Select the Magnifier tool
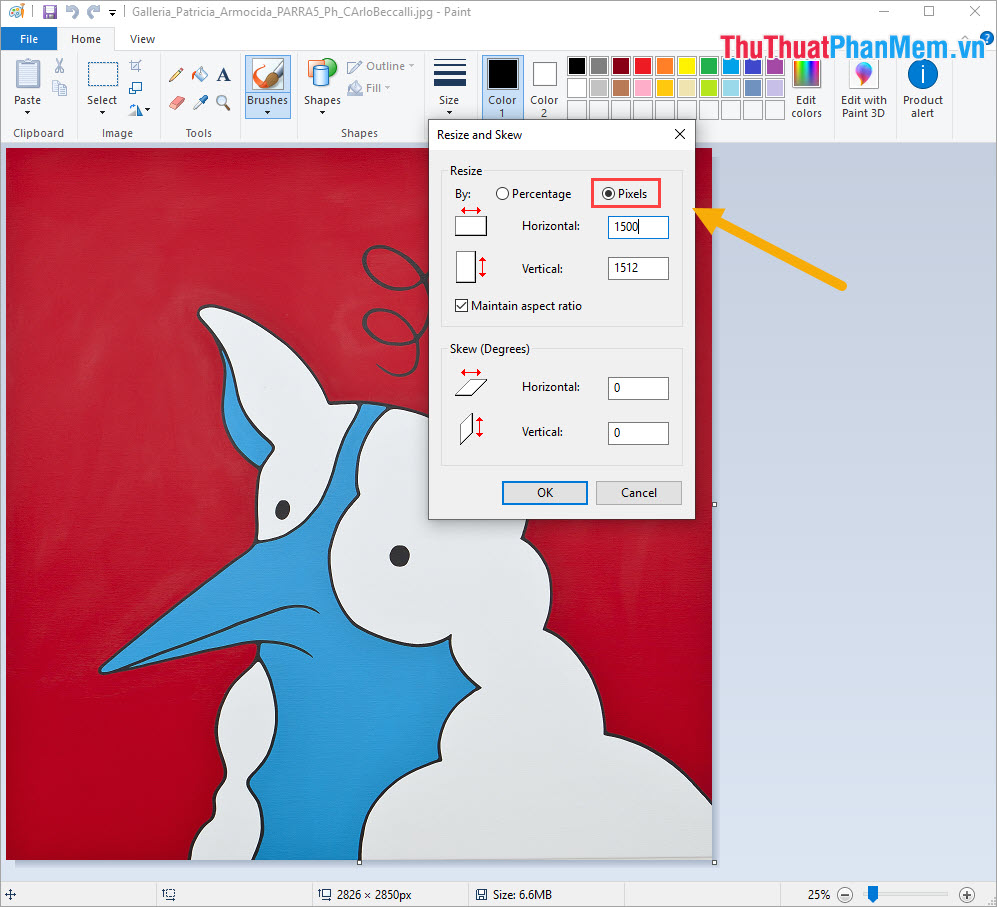 pyautogui.click(x=222, y=102)
